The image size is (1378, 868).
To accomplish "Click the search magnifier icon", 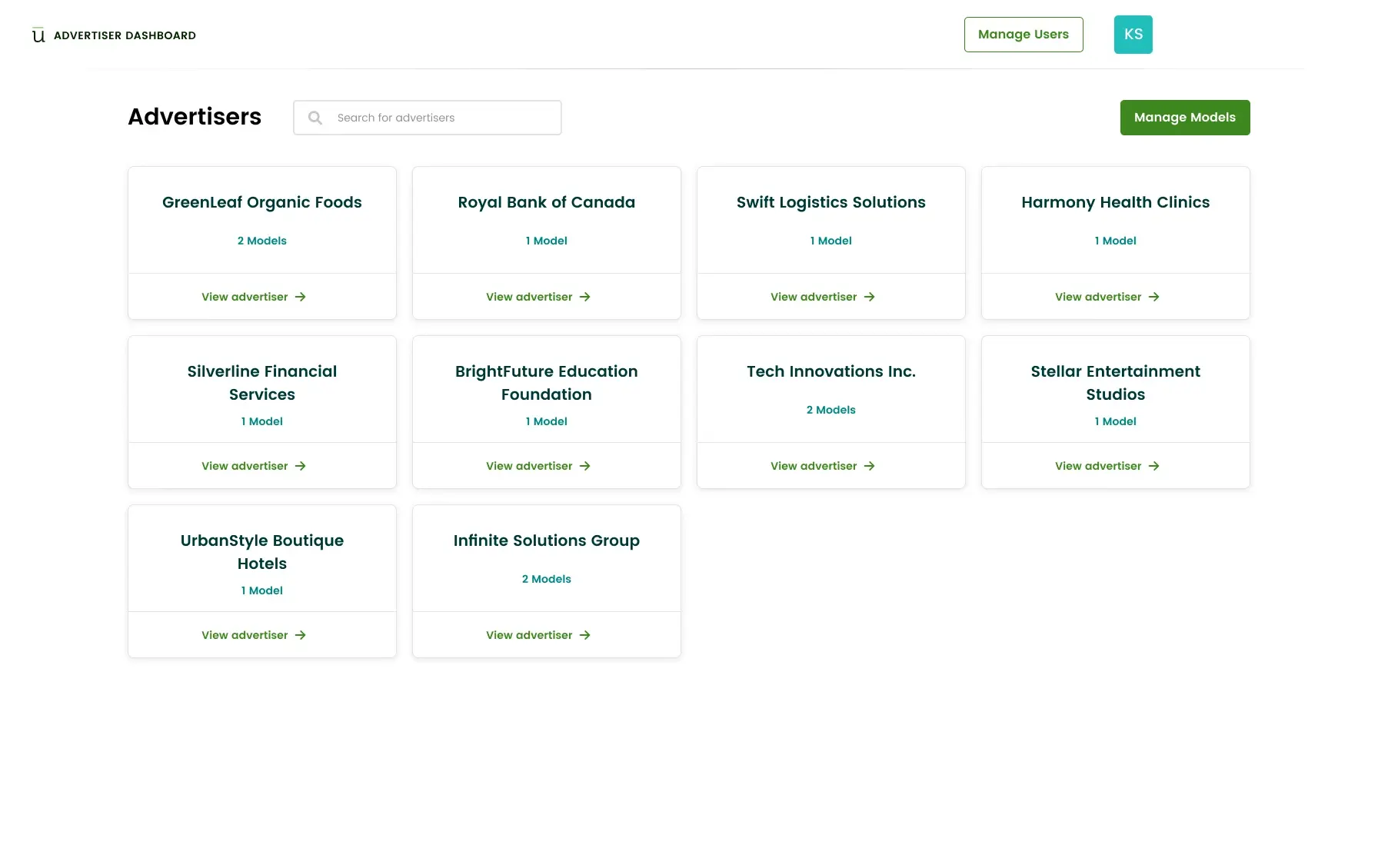I will [x=315, y=118].
